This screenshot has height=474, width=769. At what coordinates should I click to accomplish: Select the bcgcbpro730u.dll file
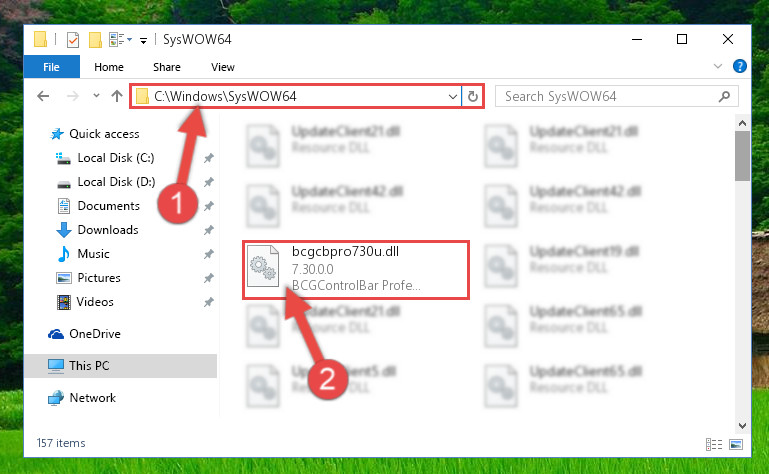click(x=356, y=269)
